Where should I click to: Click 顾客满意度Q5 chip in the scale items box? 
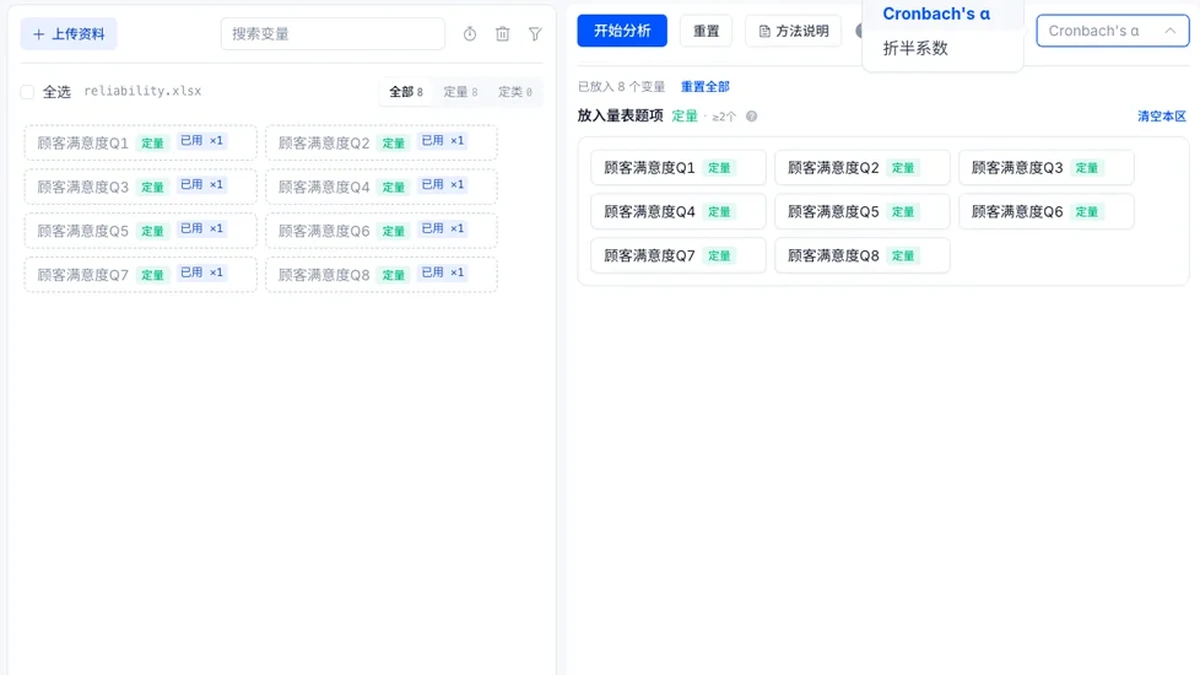click(862, 212)
